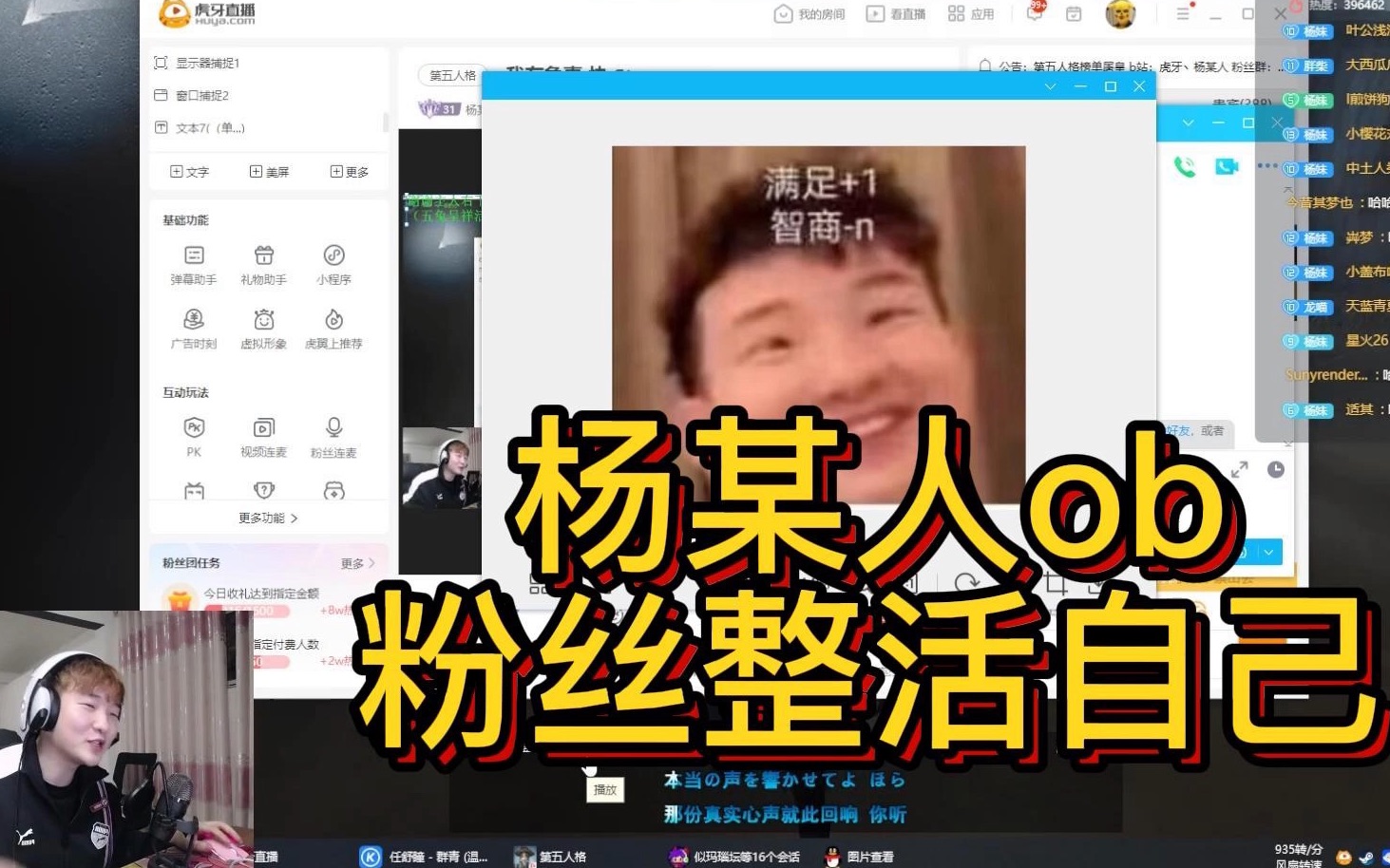Open the 应用 apps menu
1390x868 pixels.
pyautogui.click(x=971, y=14)
